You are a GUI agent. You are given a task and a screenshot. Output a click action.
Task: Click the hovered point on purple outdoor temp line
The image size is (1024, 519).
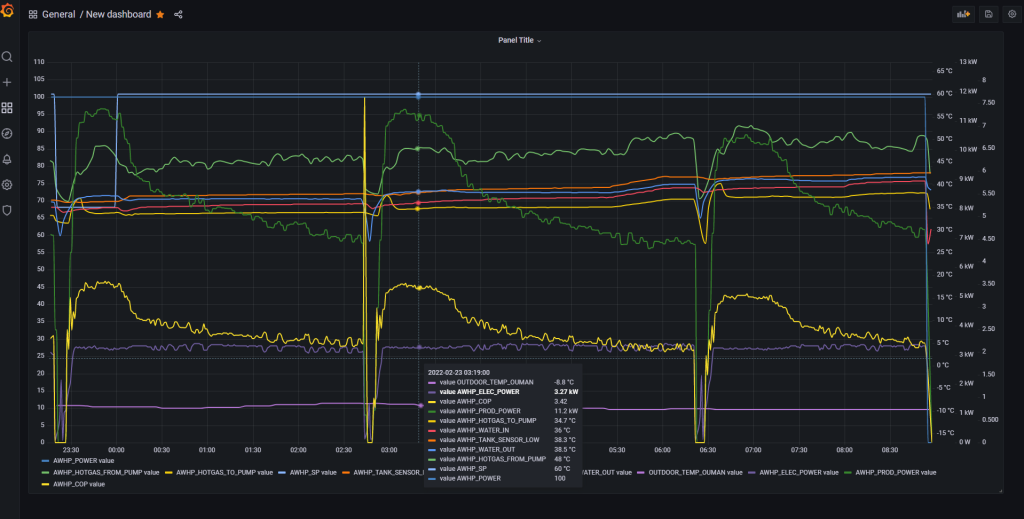click(420, 405)
